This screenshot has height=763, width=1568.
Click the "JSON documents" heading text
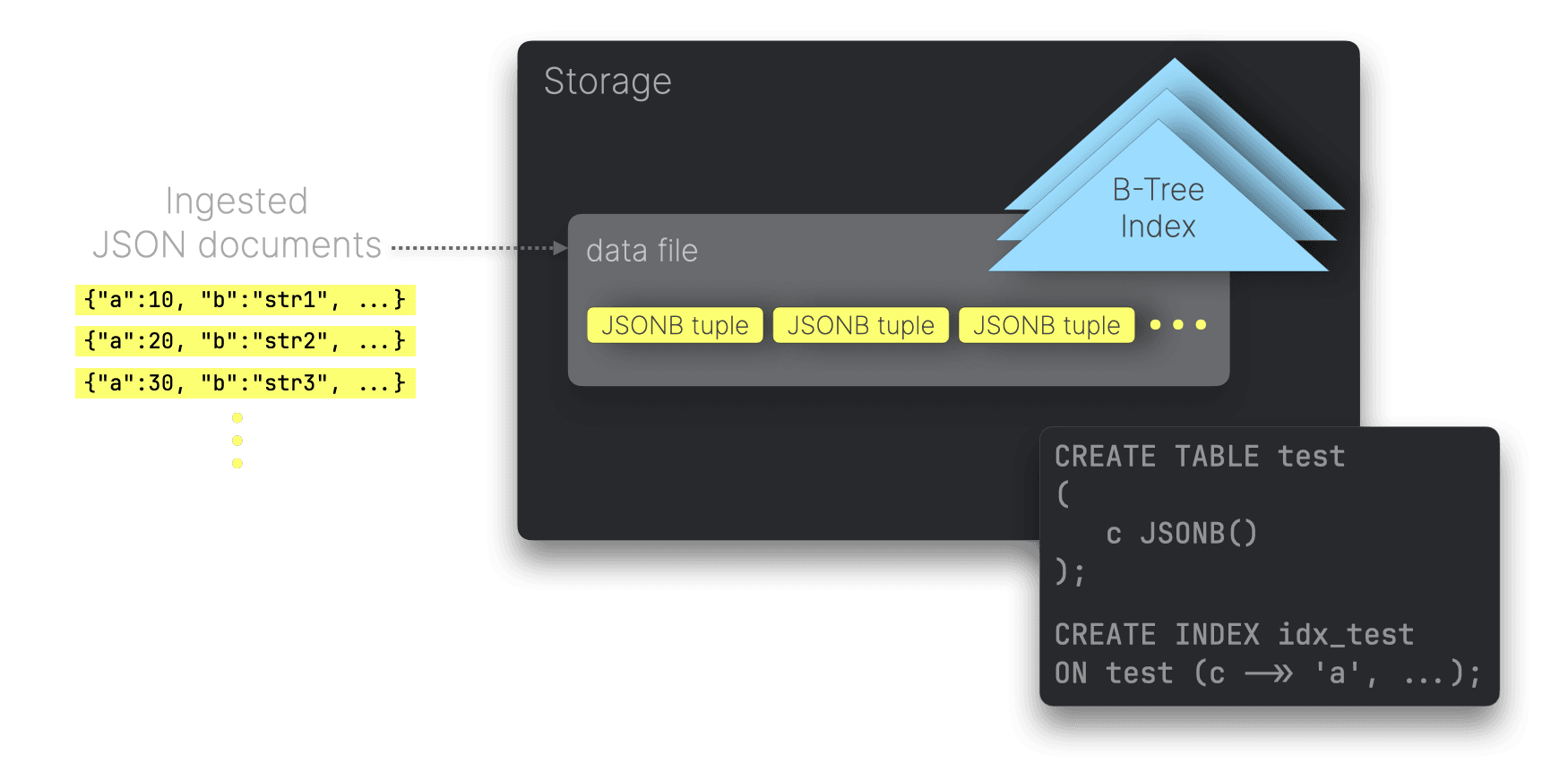[x=237, y=245]
